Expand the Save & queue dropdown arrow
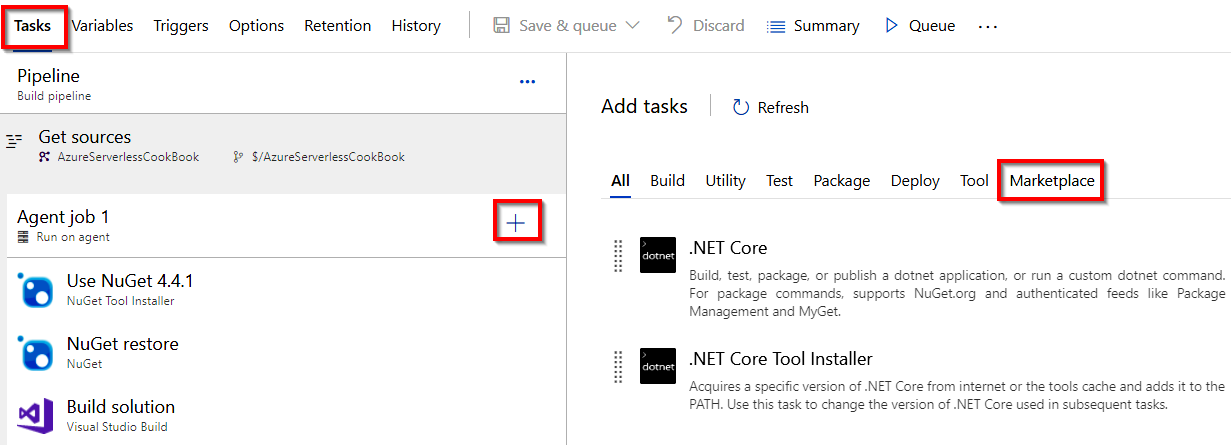1231x445 pixels. tap(632, 26)
